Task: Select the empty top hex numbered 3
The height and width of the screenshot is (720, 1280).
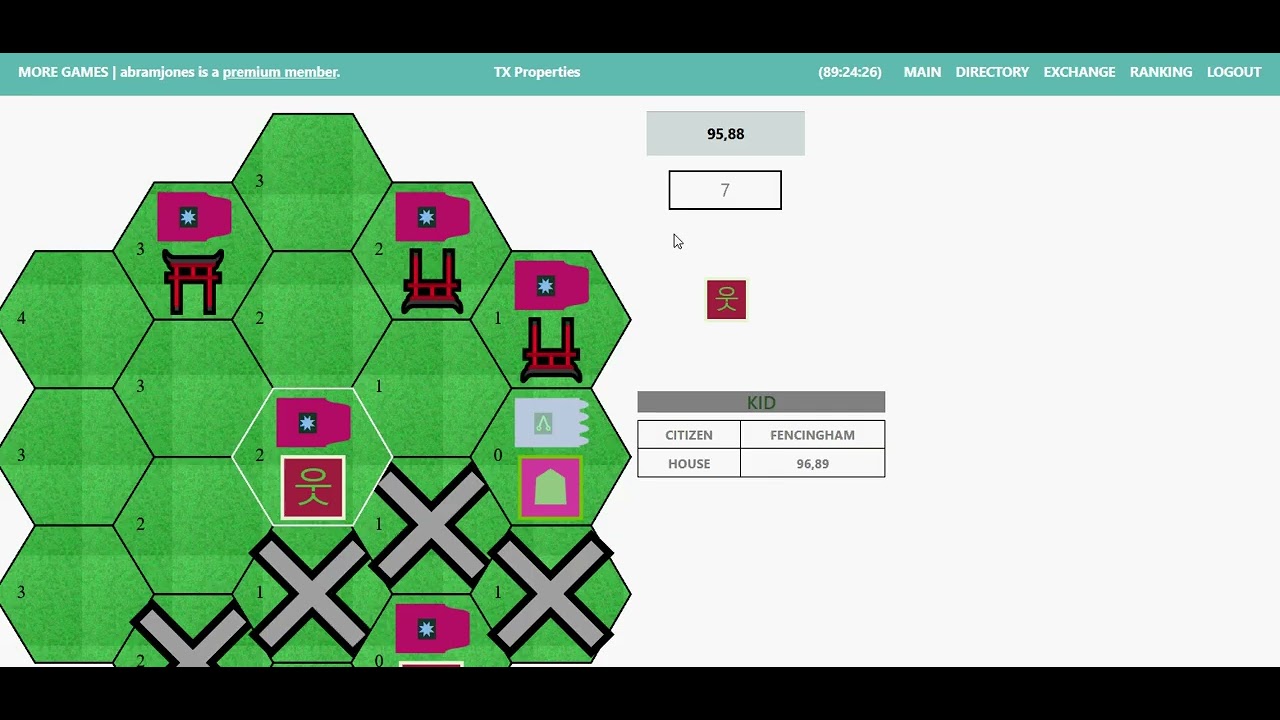Action: (x=312, y=181)
